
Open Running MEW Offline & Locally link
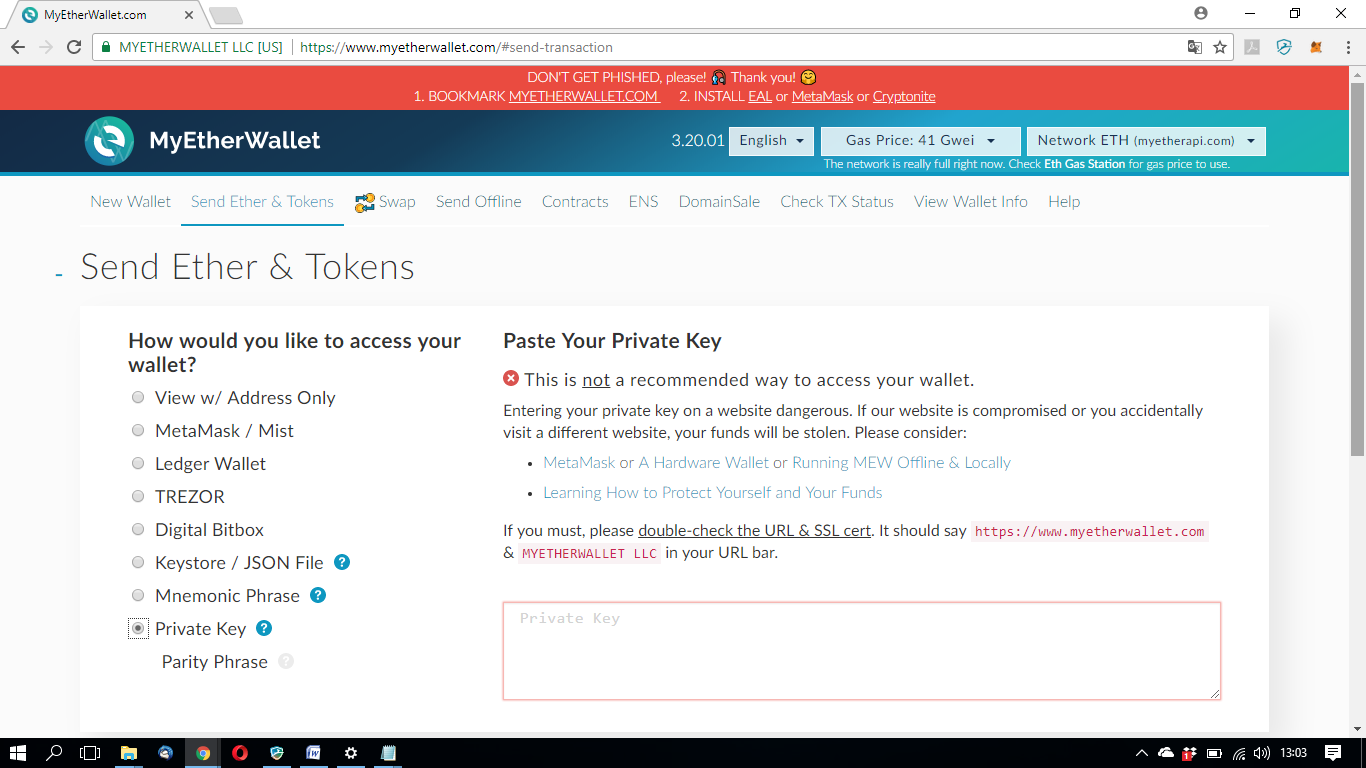click(901, 463)
